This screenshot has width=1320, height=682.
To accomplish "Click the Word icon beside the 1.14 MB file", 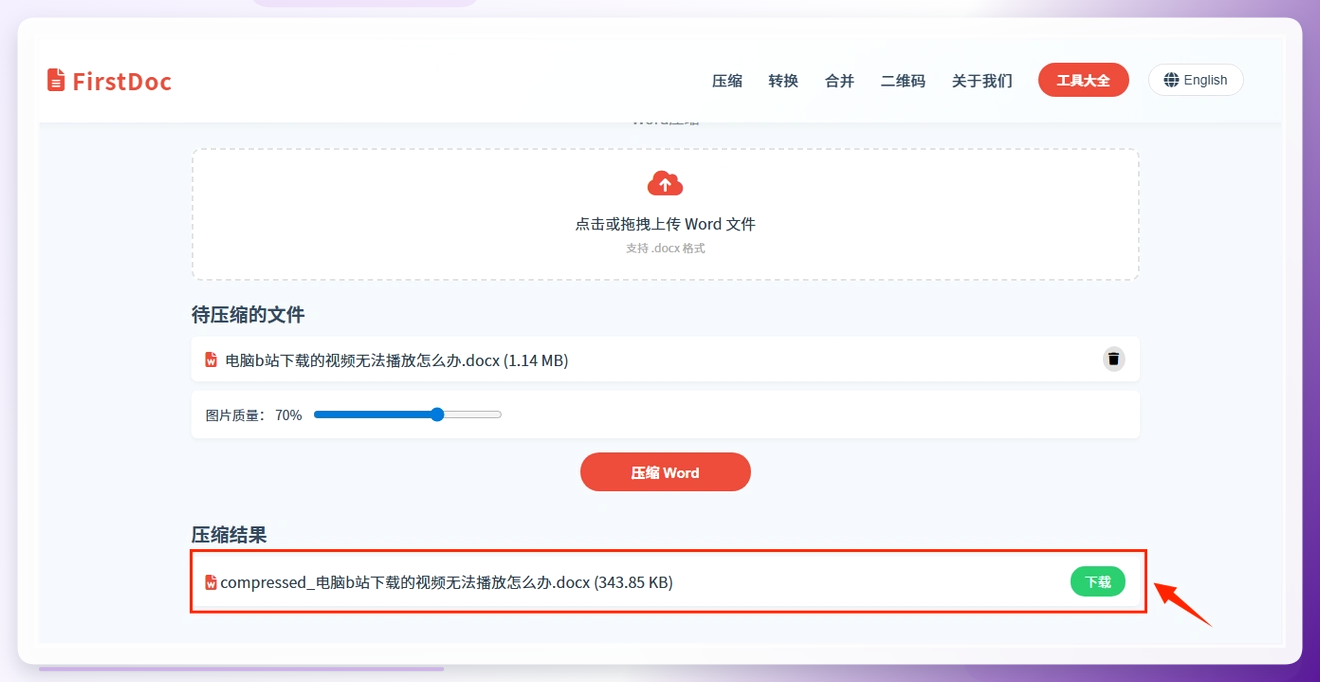I will tap(211, 360).
